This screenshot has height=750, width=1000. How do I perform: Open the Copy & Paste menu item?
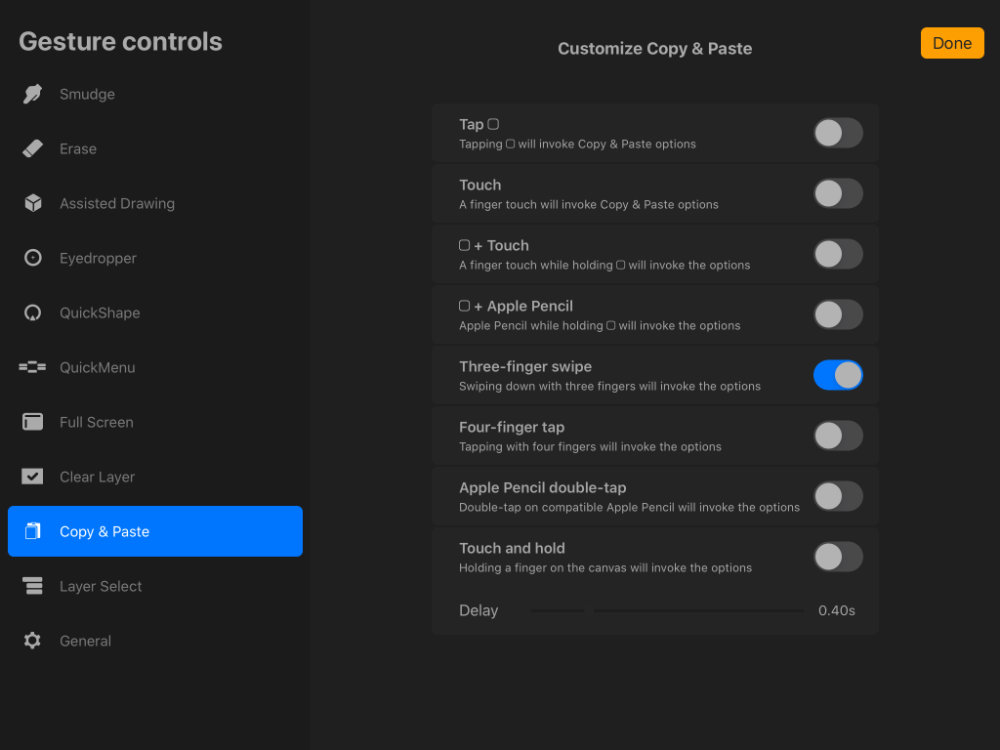(155, 531)
